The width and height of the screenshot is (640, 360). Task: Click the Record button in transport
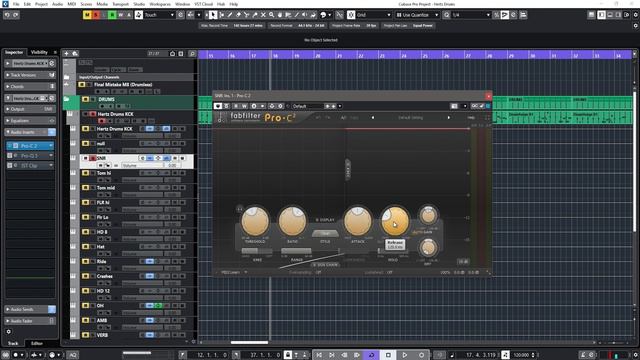421,355
